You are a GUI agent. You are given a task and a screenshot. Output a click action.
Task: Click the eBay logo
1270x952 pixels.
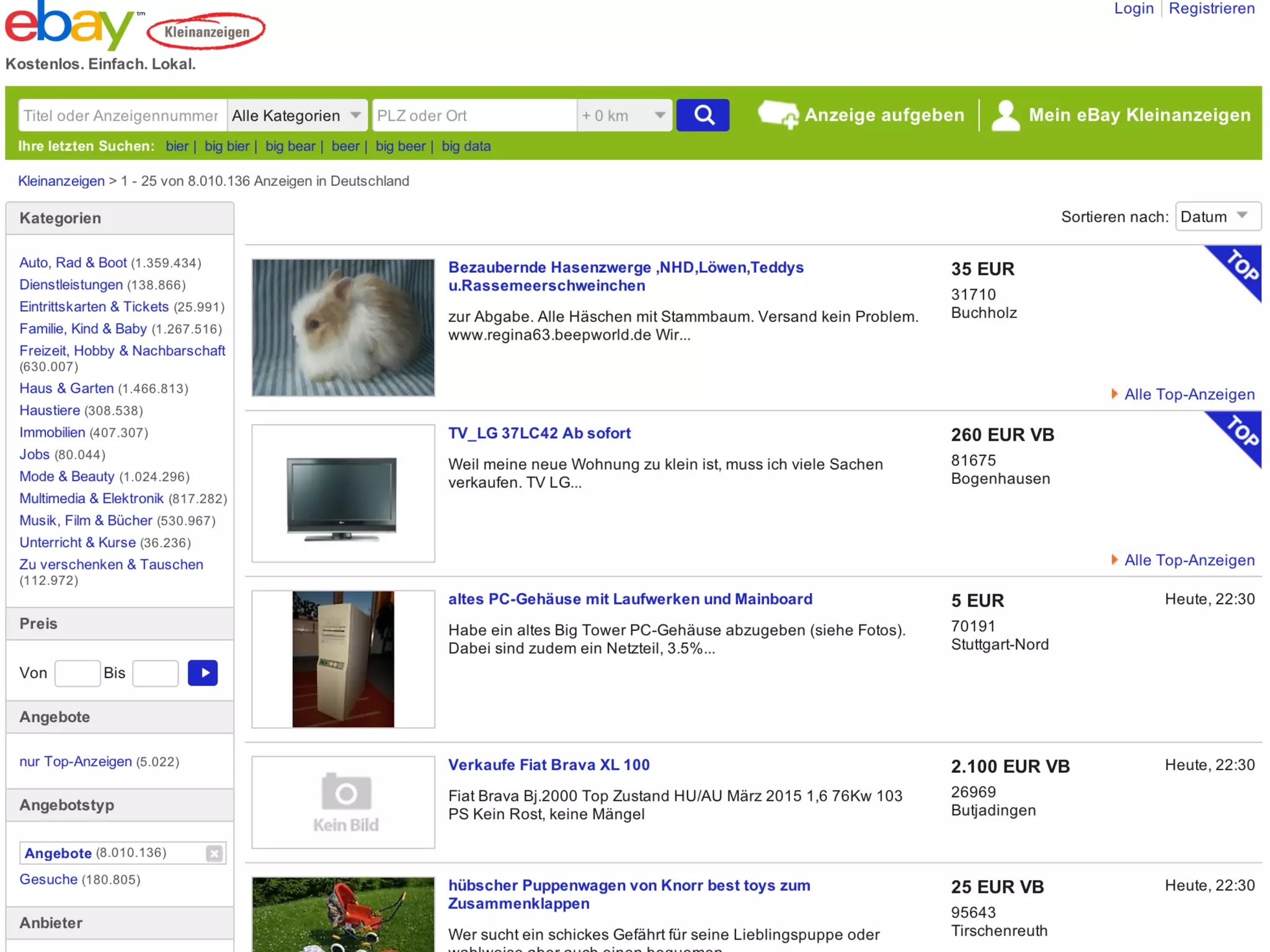tap(69, 26)
